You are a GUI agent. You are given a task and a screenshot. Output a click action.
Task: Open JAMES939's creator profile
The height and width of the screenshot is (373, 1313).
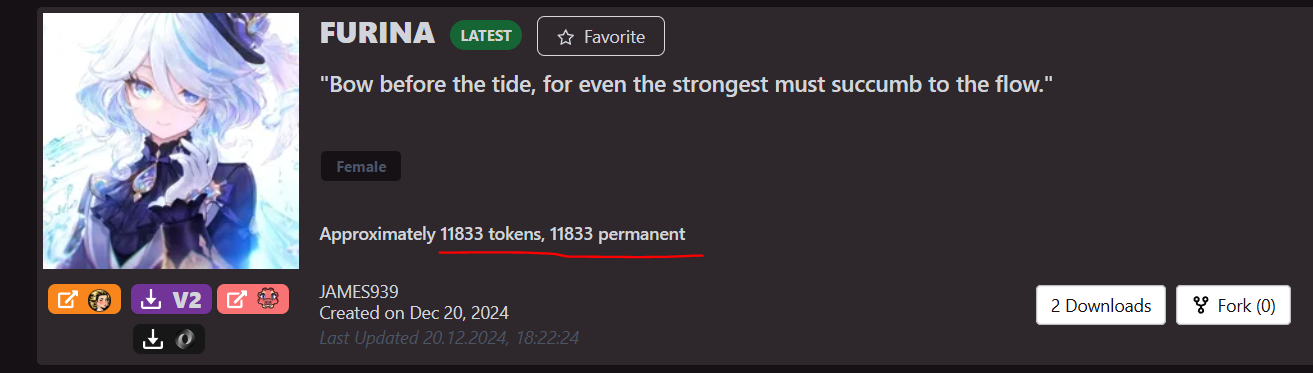[x=359, y=292]
